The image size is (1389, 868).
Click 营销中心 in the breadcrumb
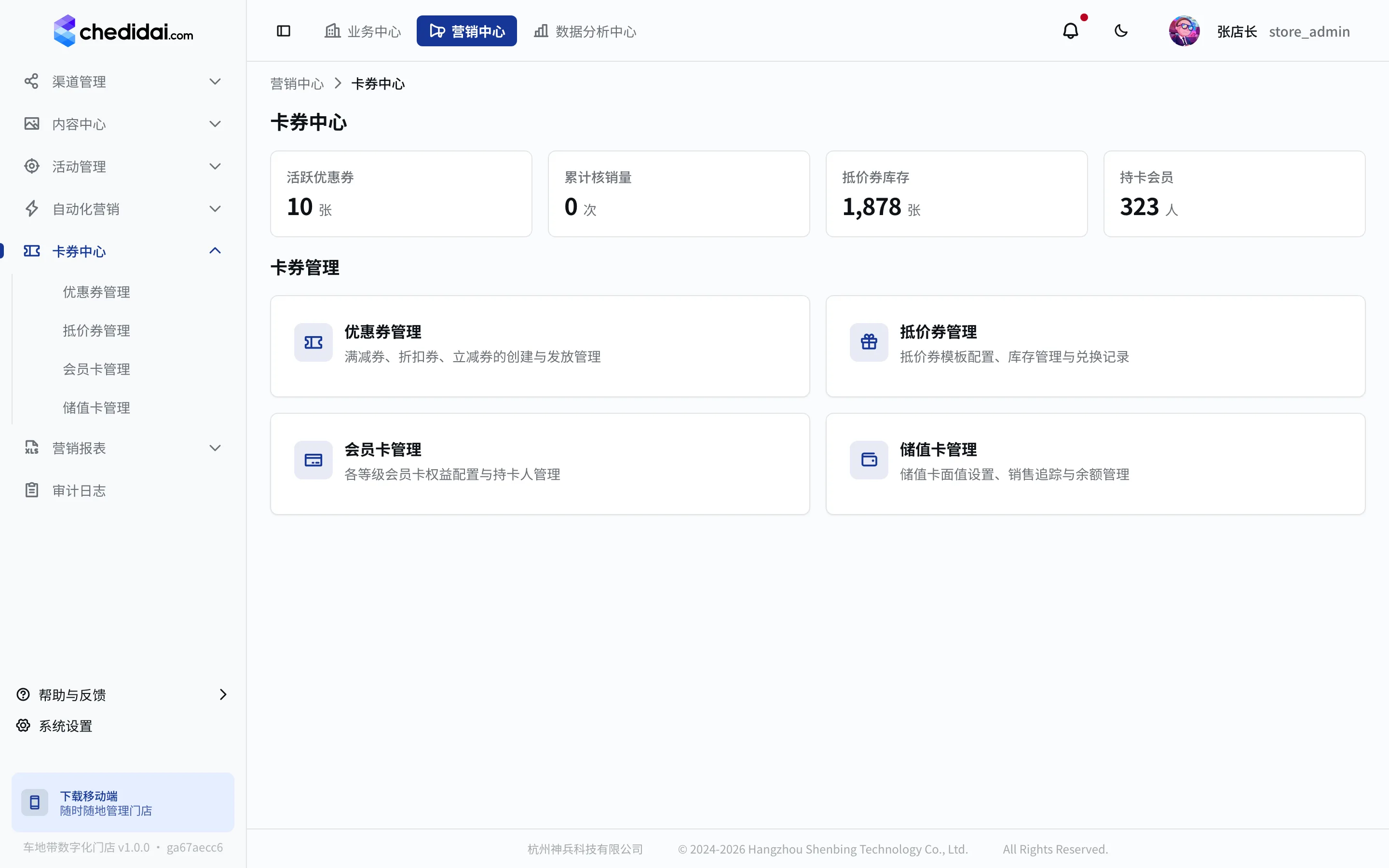[297, 84]
